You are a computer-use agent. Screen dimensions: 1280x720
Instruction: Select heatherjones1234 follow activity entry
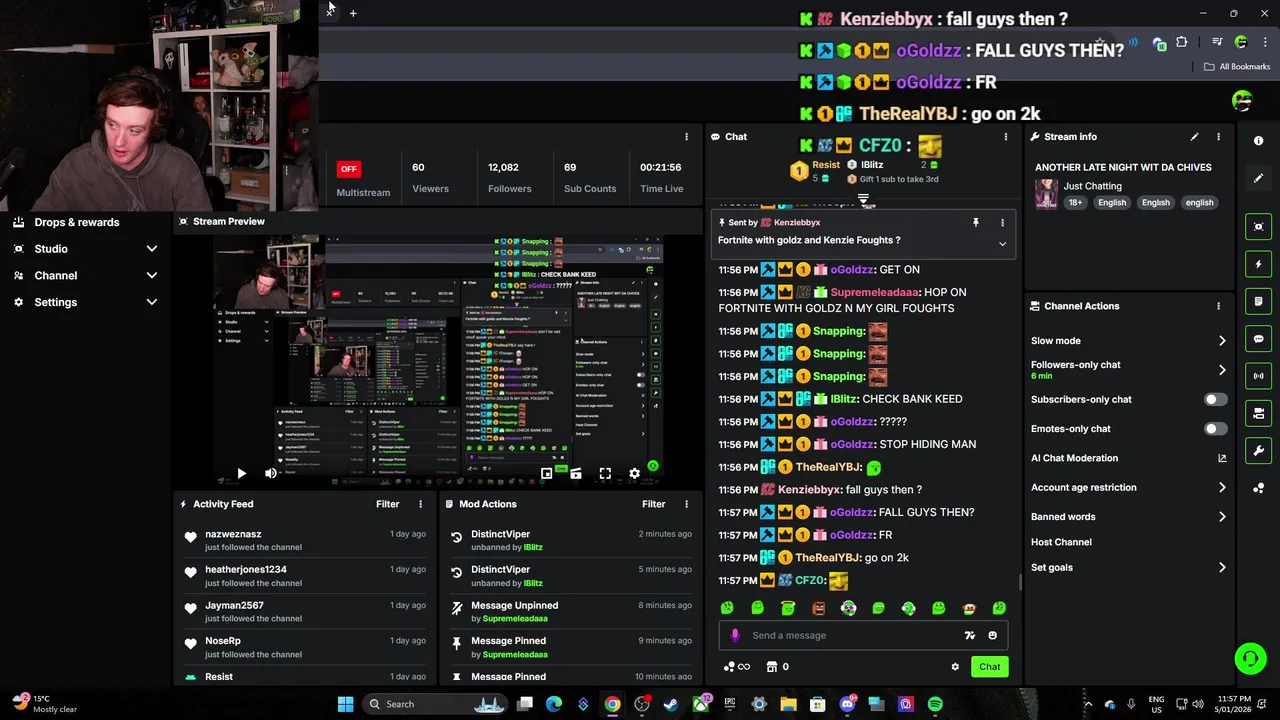coord(305,576)
